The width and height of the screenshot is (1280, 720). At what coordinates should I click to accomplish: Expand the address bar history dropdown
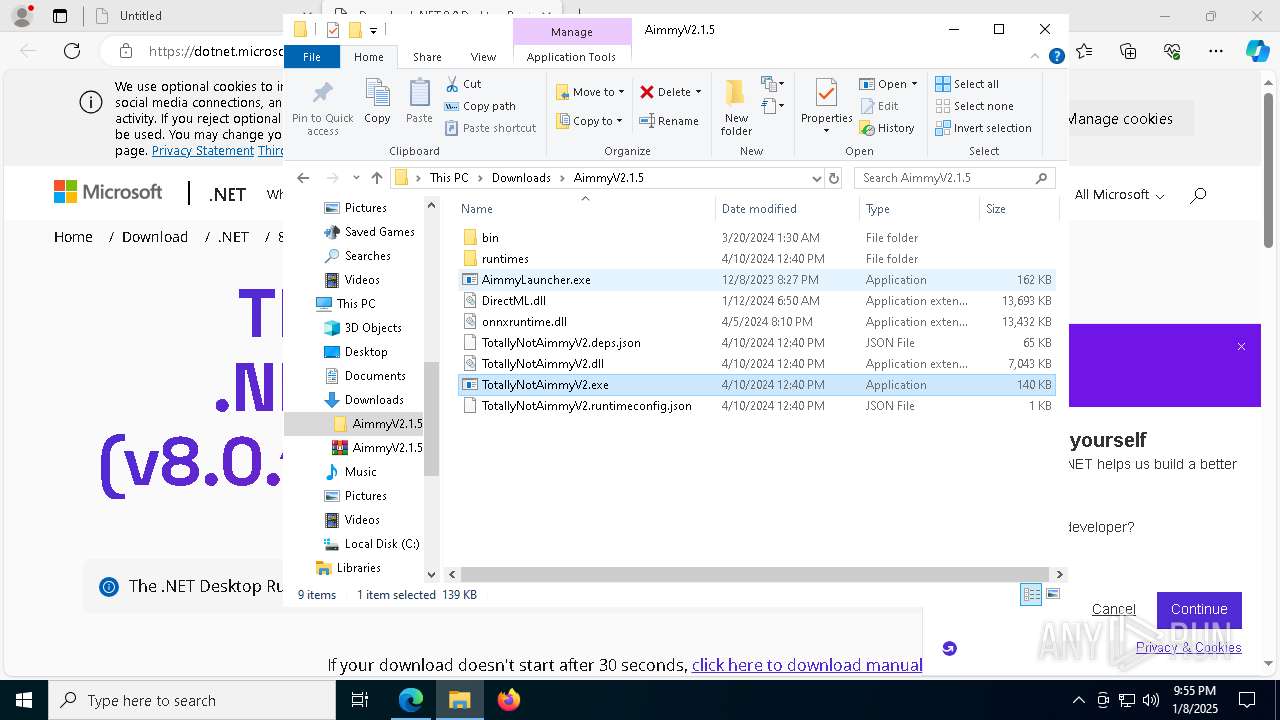(x=816, y=178)
